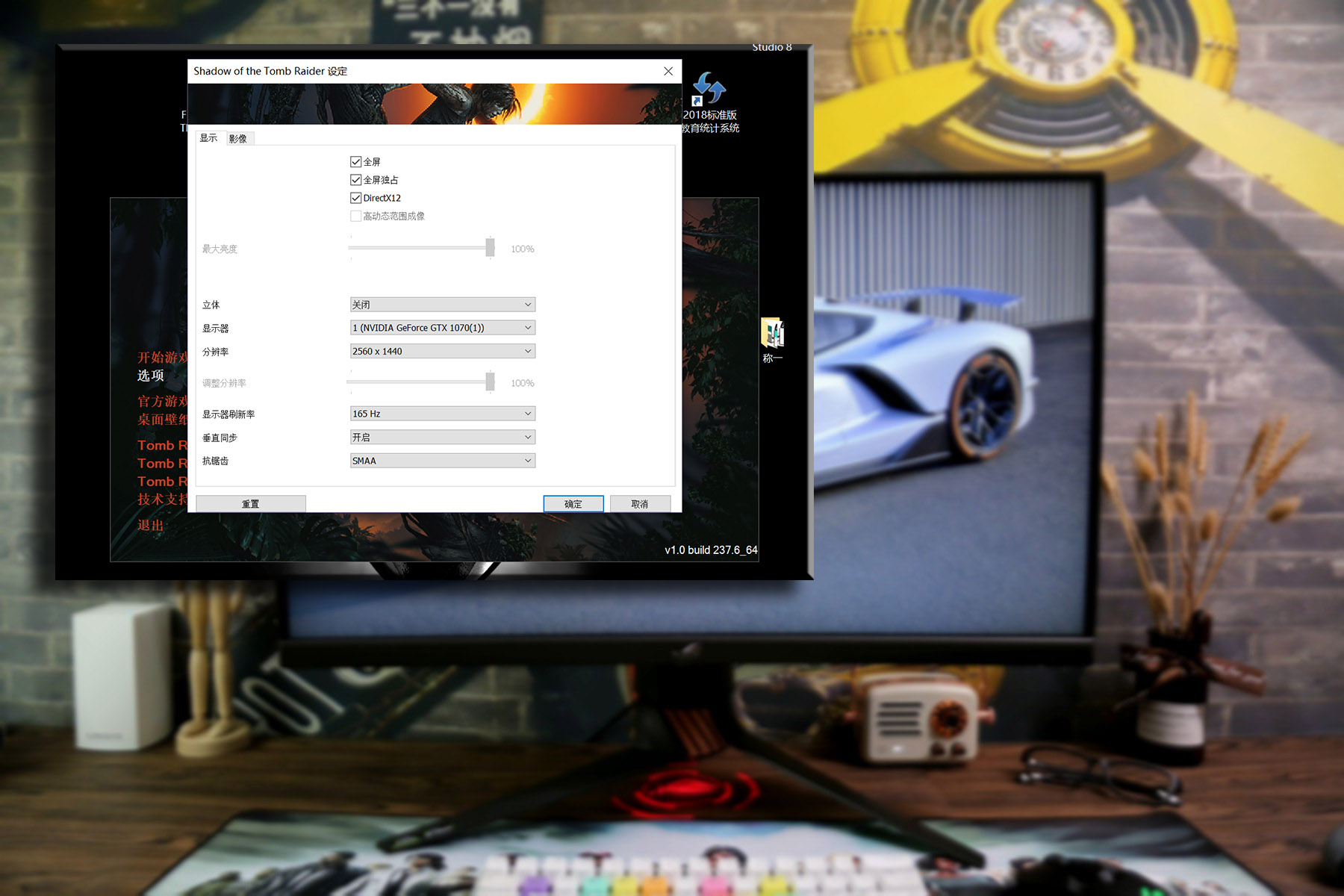Click the 最大亮度 slider handle
1344x896 pixels.
[490, 248]
